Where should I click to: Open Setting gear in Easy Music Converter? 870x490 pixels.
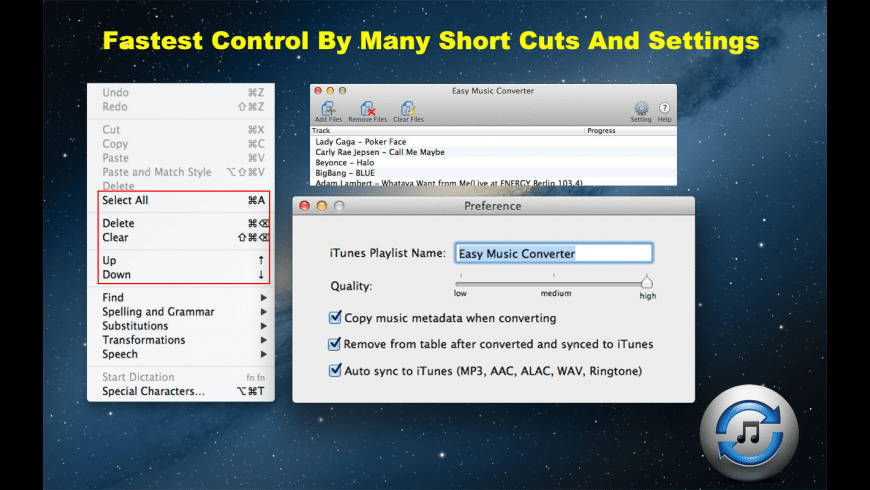(x=641, y=112)
